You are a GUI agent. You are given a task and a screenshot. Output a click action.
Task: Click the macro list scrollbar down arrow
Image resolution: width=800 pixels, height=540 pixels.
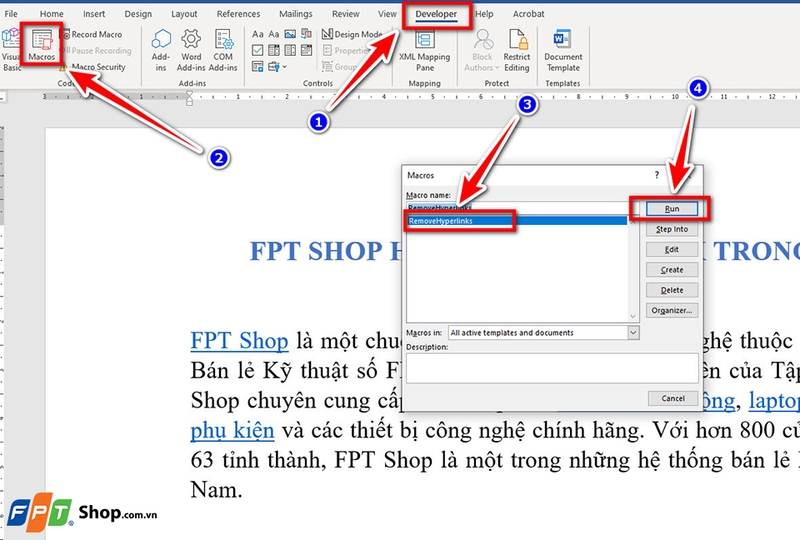633,316
